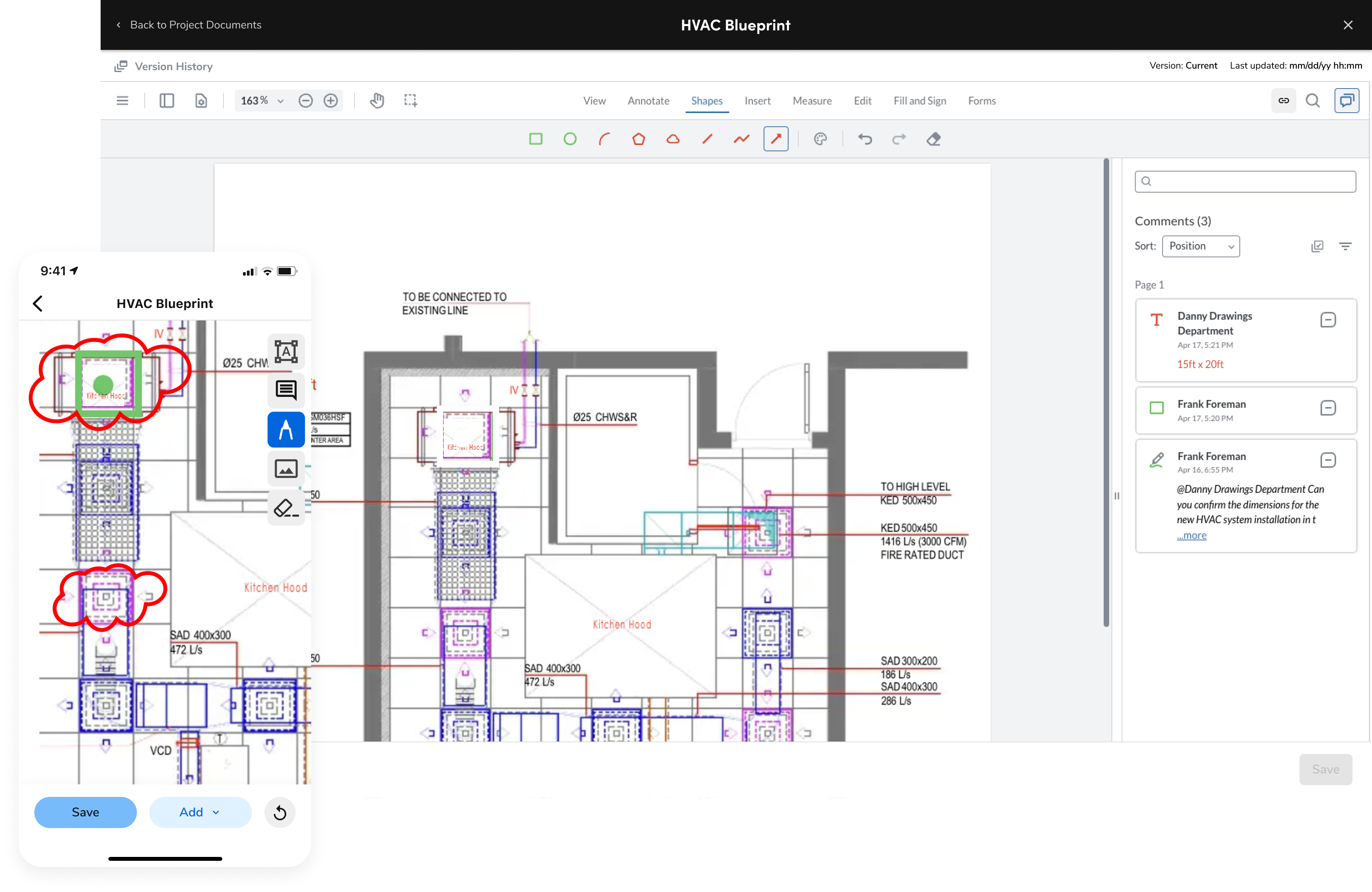Activate the pan hand tool
Screen dimensions: 1372x892
pos(377,100)
